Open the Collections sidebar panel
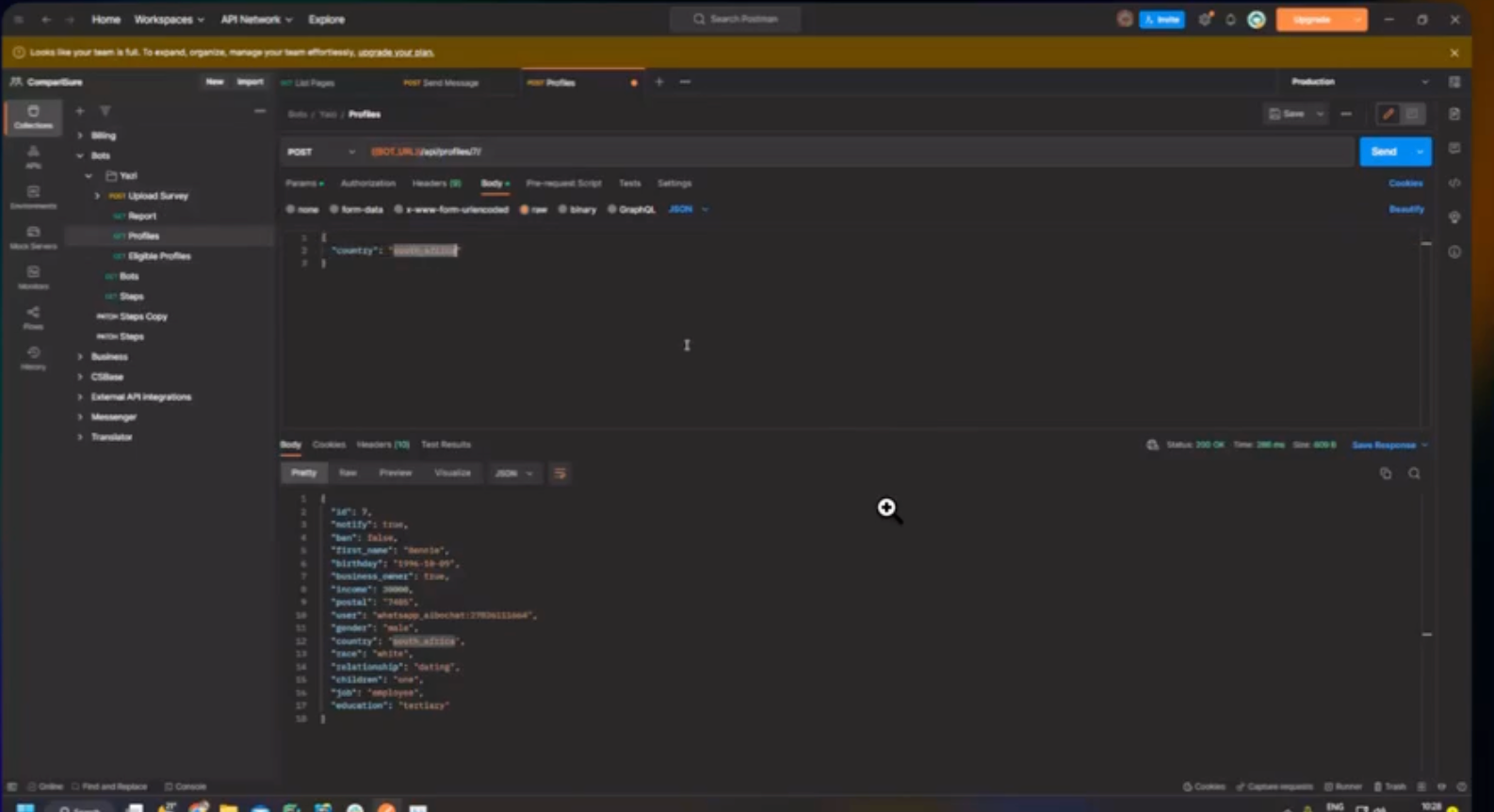The image size is (1494, 812). pos(33,117)
